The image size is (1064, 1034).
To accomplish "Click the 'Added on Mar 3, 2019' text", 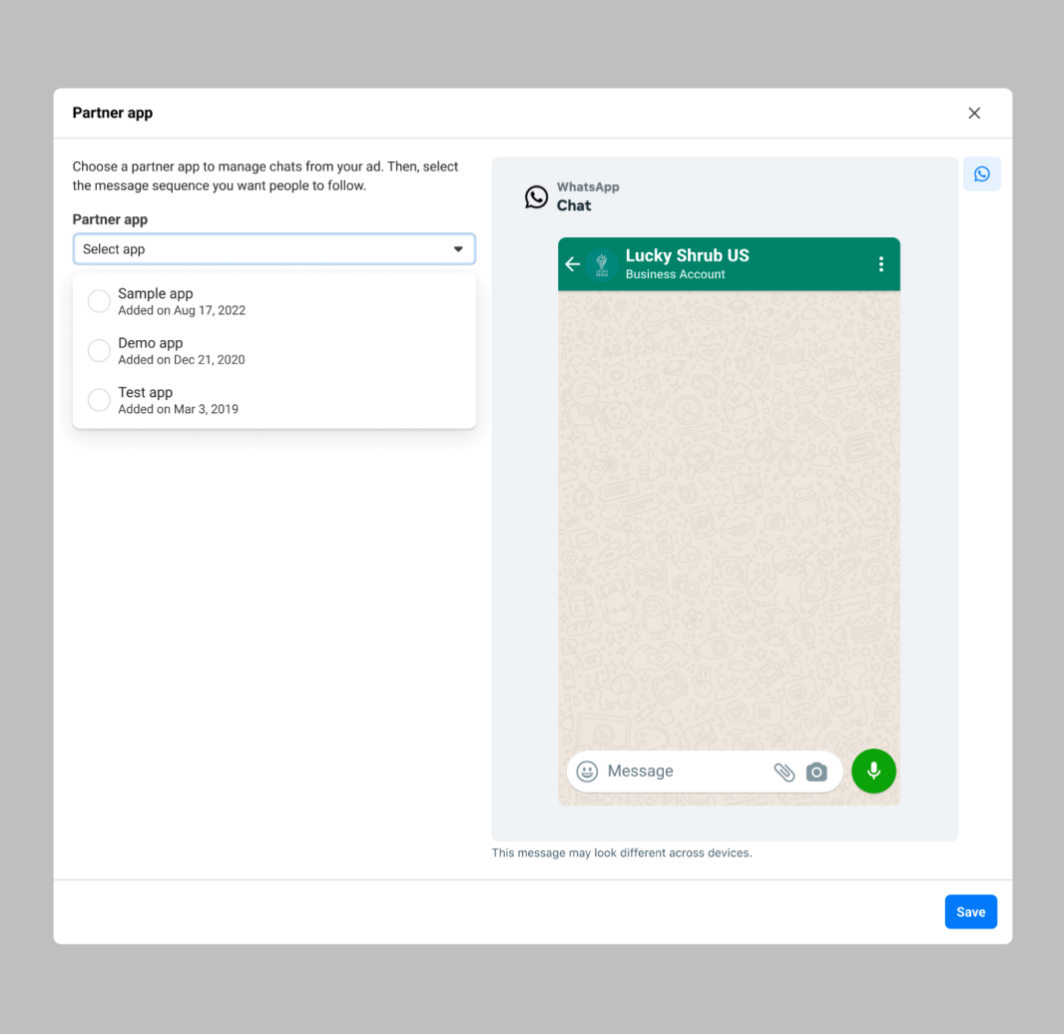I will coord(178,410).
